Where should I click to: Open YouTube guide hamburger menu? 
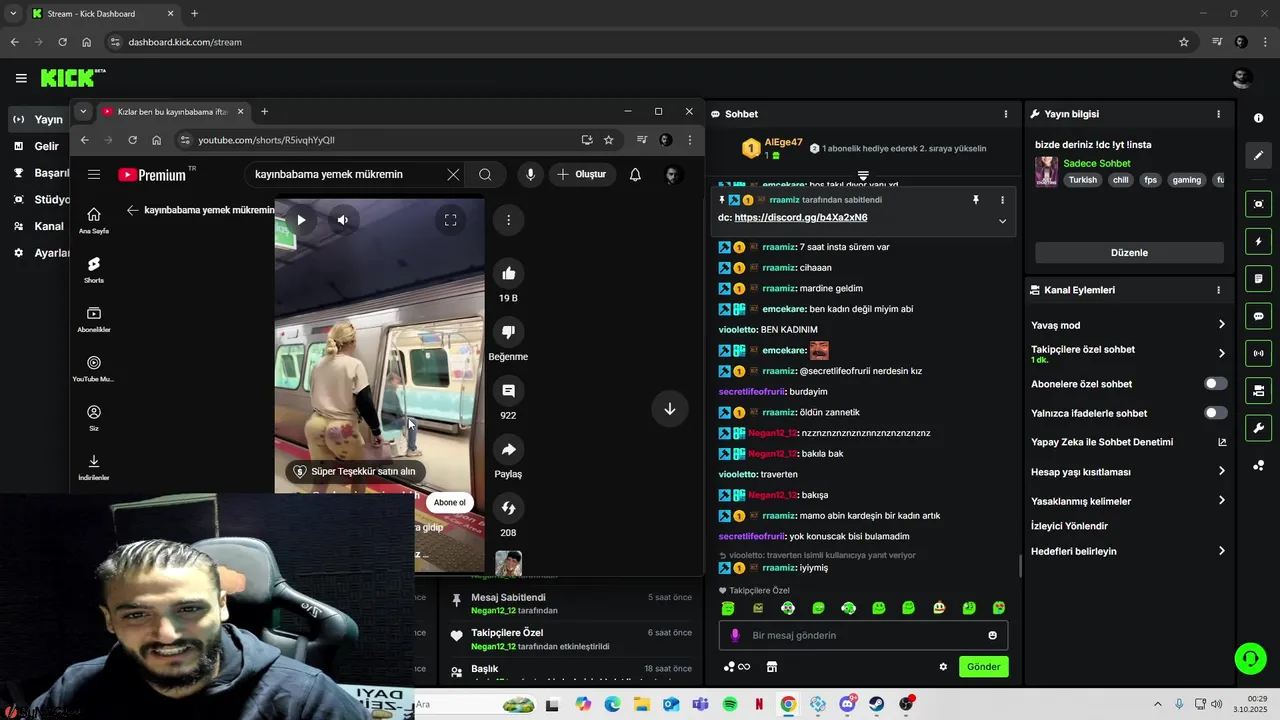[x=94, y=174]
